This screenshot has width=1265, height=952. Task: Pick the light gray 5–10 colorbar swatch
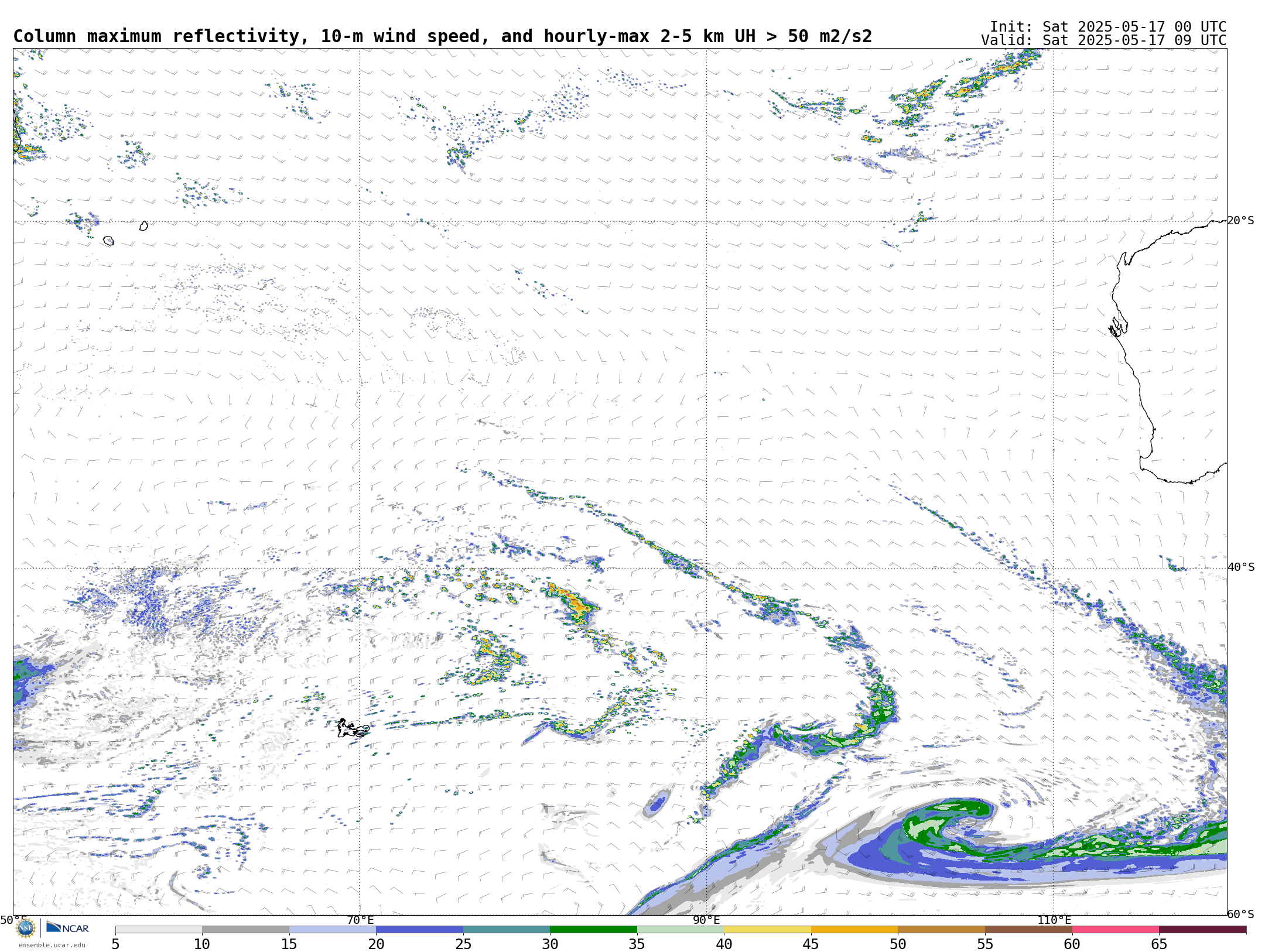tap(159, 930)
